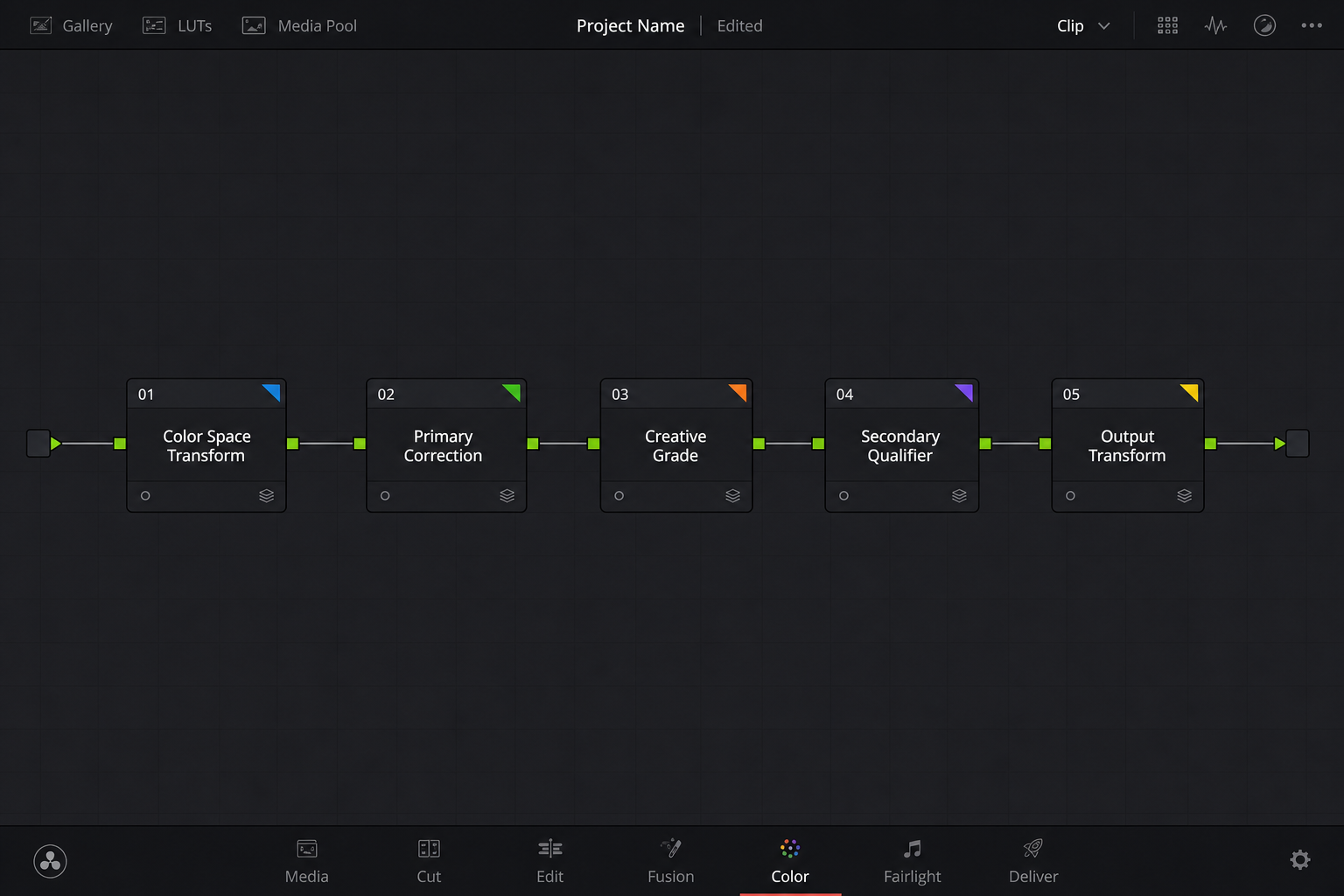
Task: Open the Gallery panel
Action: (x=71, y=25)
